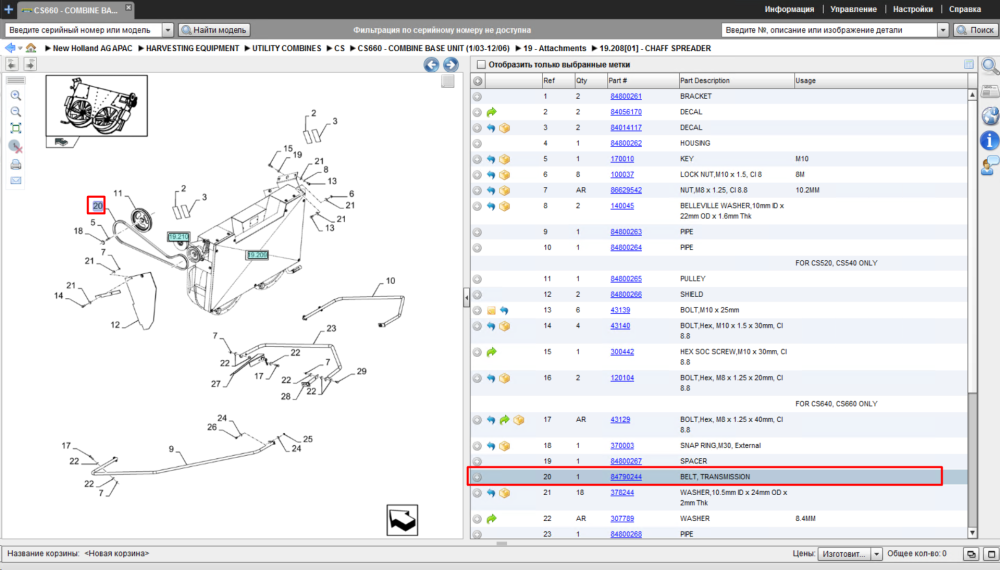Open the 'Информация' menu
Screen dimensions: 1000x570
tap(790, 10)
